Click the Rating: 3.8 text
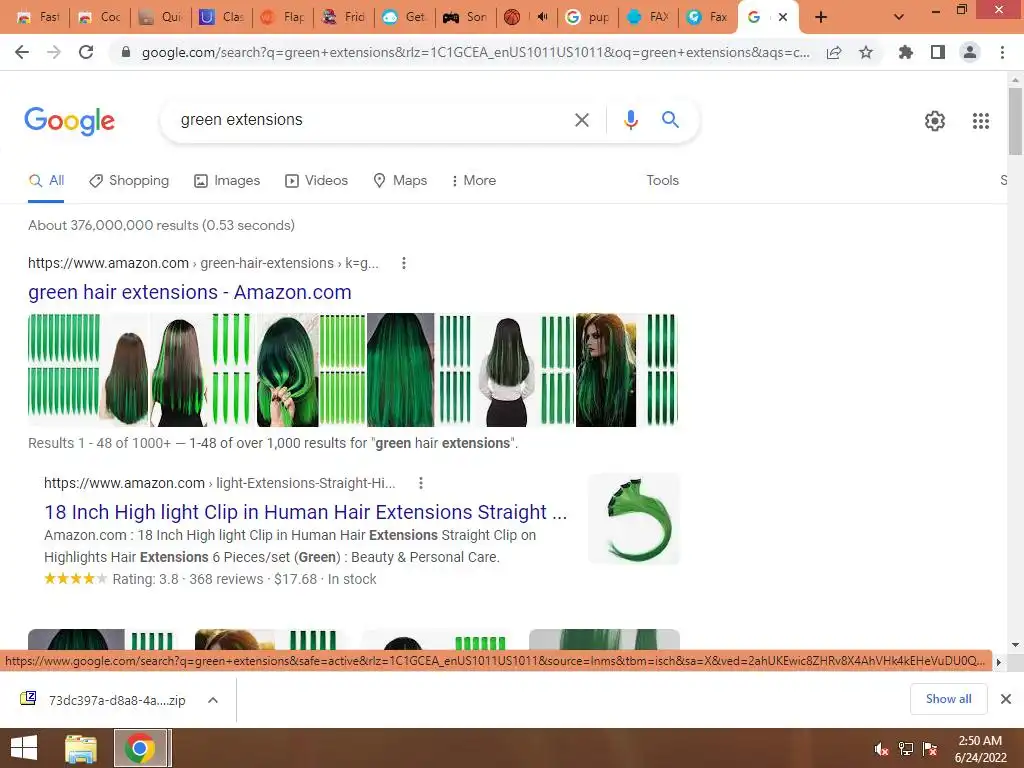The height and width of the screenshot is (768, 1024). [145, 579]
